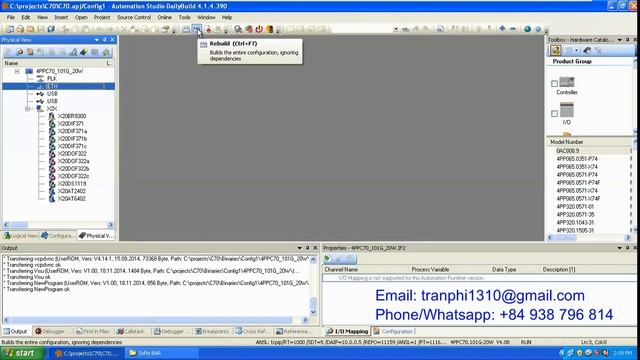This screenshot has width=640, height=360.
Task: Select the PLK node in tree
Action: (x=51, y=78)
